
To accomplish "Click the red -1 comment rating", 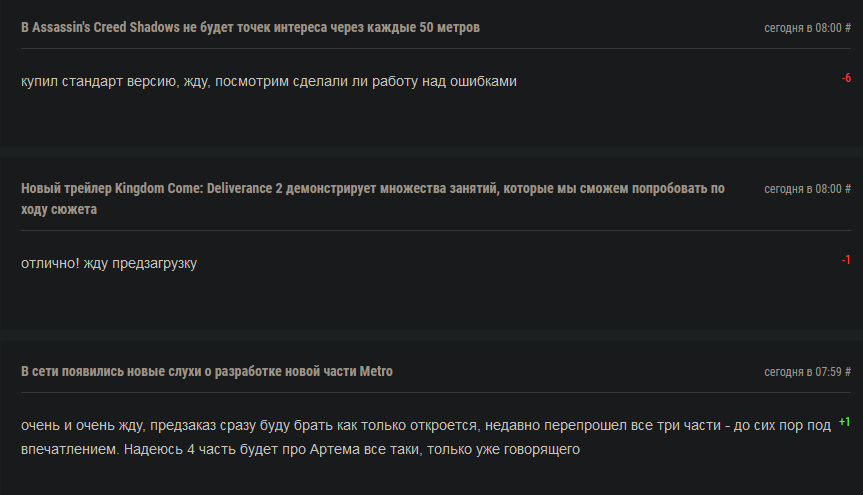I will click(846, 260).
